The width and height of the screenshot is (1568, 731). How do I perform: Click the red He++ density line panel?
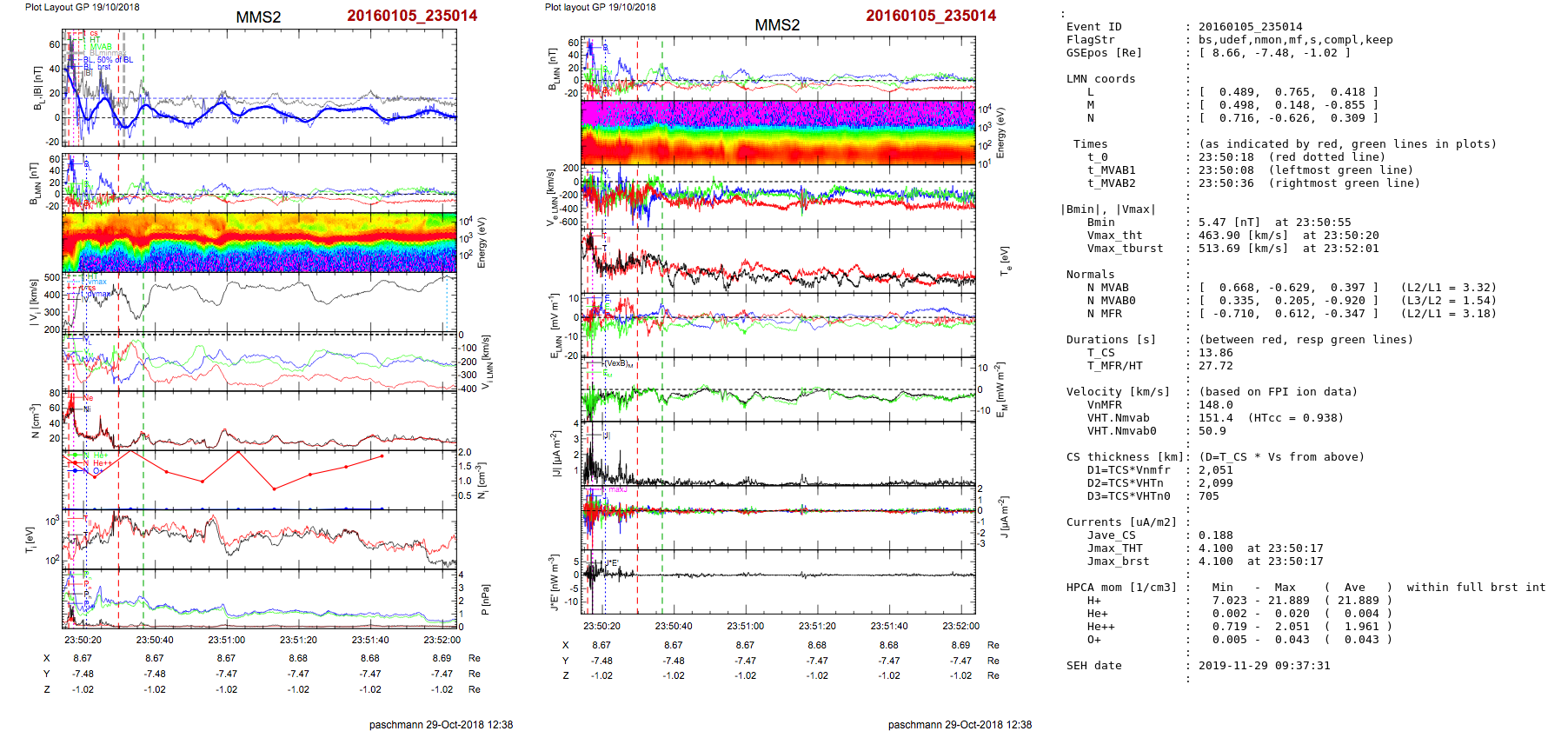click(x=259, y=478)
